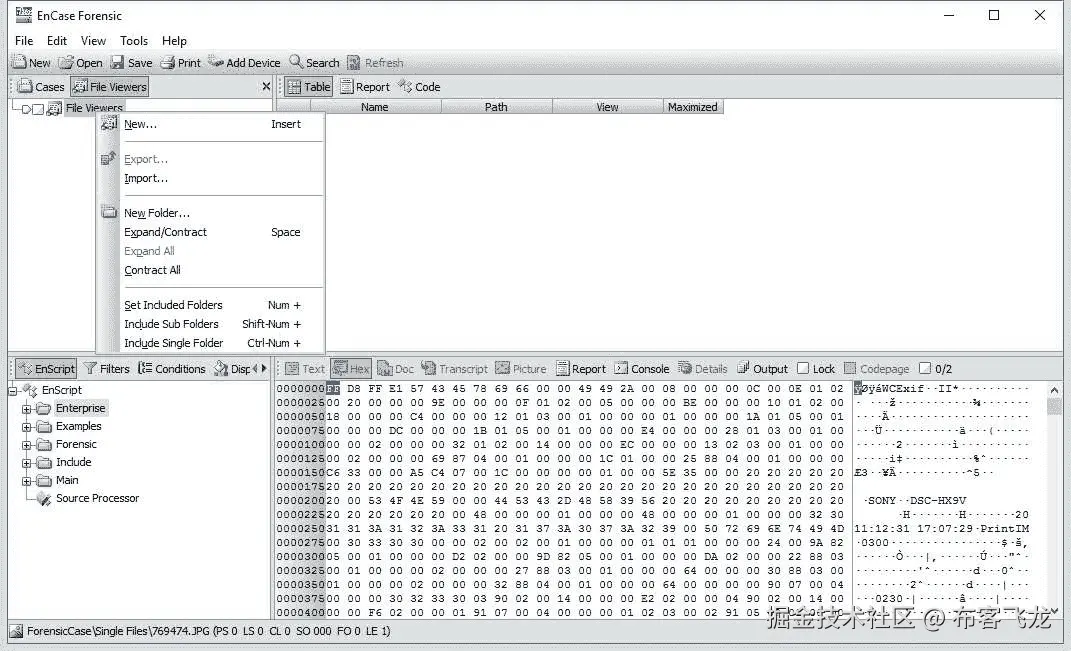Open the viewer Report tab
Image resolution: width=1071 pixels, height=651 pixels.
coord(581,369)
